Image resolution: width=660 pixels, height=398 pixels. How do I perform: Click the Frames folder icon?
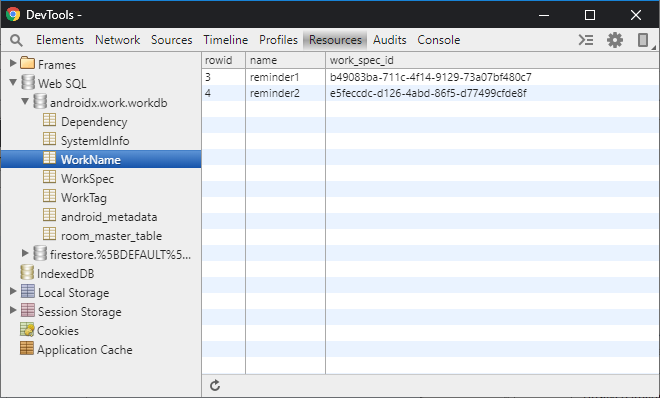[27, 63]
